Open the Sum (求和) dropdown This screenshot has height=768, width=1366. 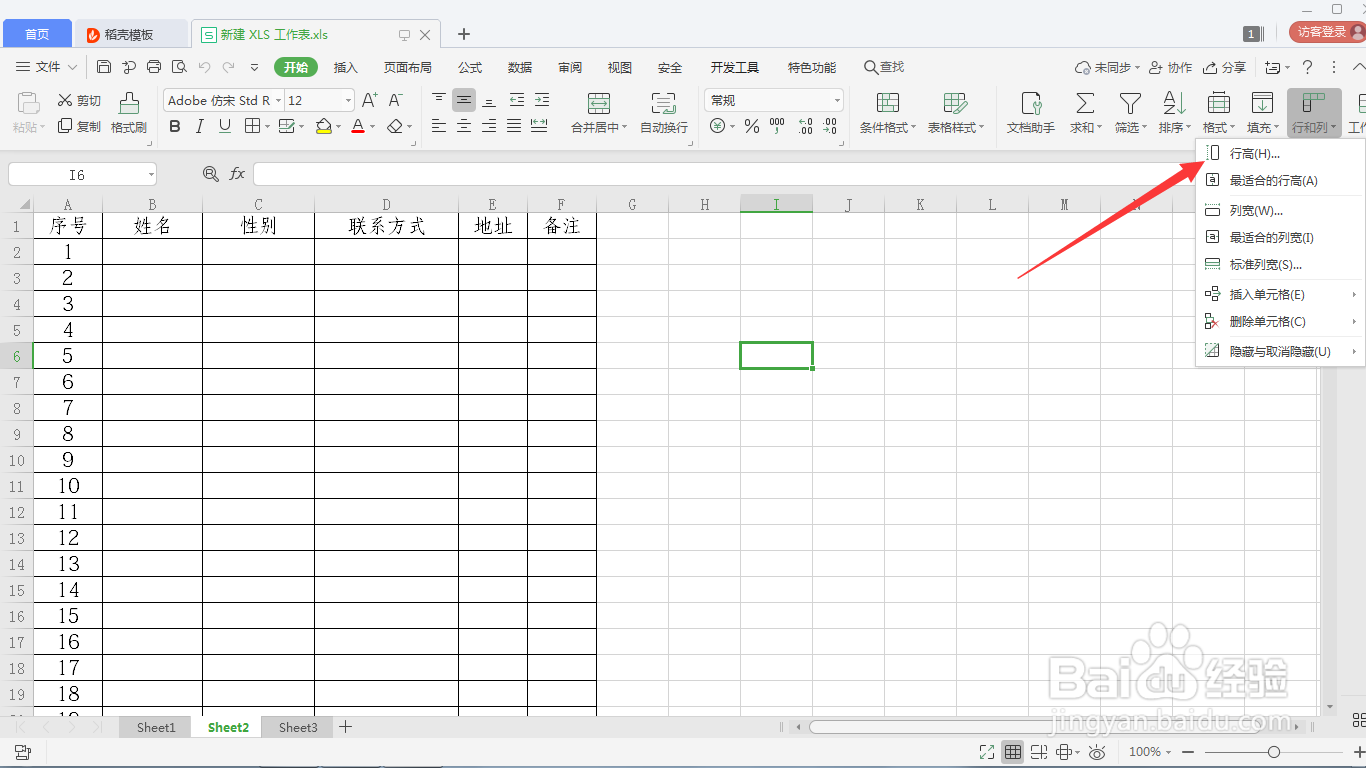click(1085, 127)
